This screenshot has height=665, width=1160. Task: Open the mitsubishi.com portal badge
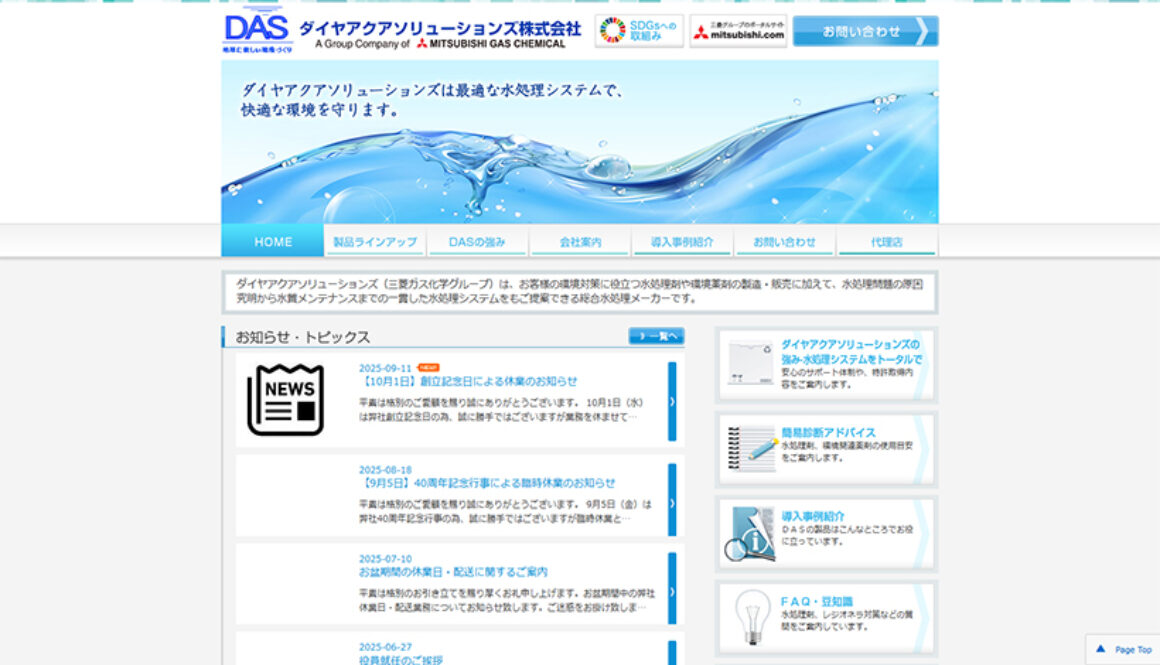(739, 31)
